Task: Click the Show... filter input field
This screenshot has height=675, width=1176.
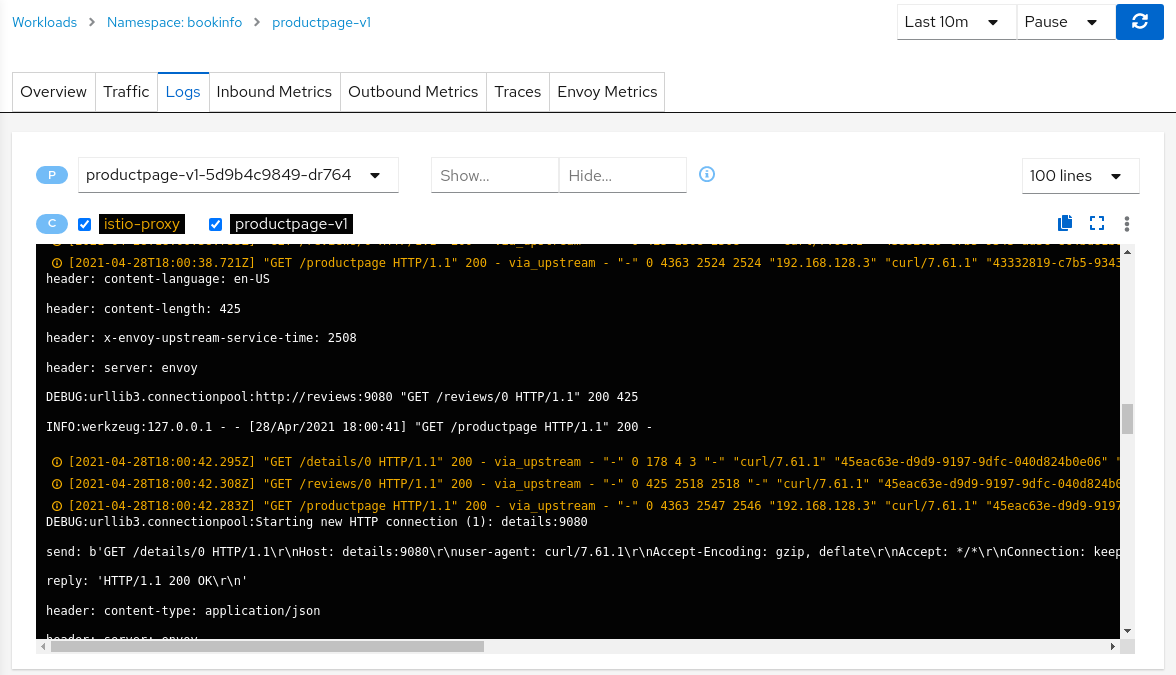Action: click(x=494, y=175)
